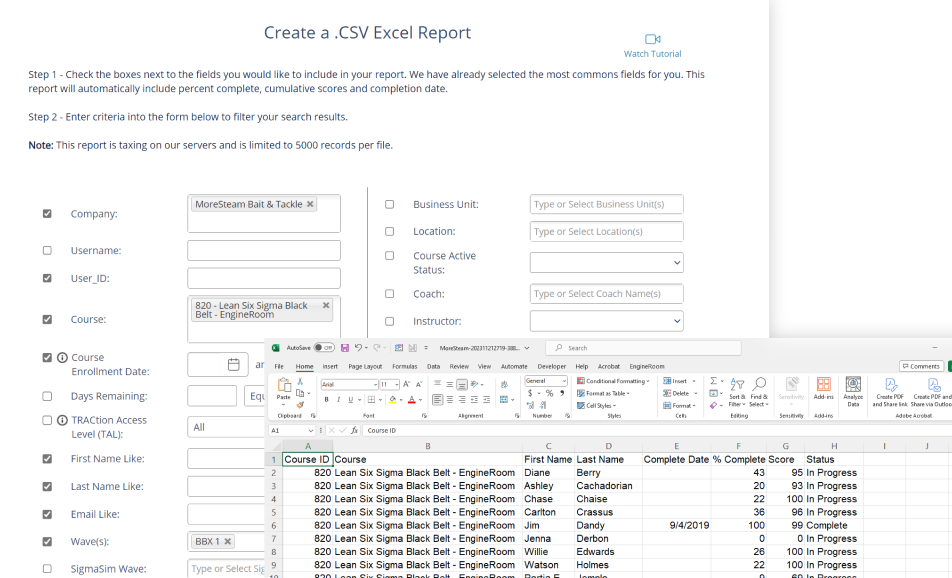Click the AutoSum sigma icon

(713, 381)
